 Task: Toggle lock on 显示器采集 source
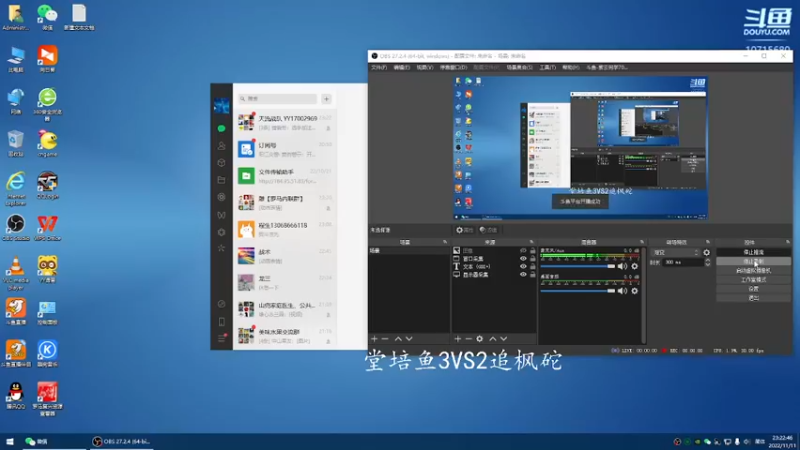pyautogui.click(x=533, y=274)
